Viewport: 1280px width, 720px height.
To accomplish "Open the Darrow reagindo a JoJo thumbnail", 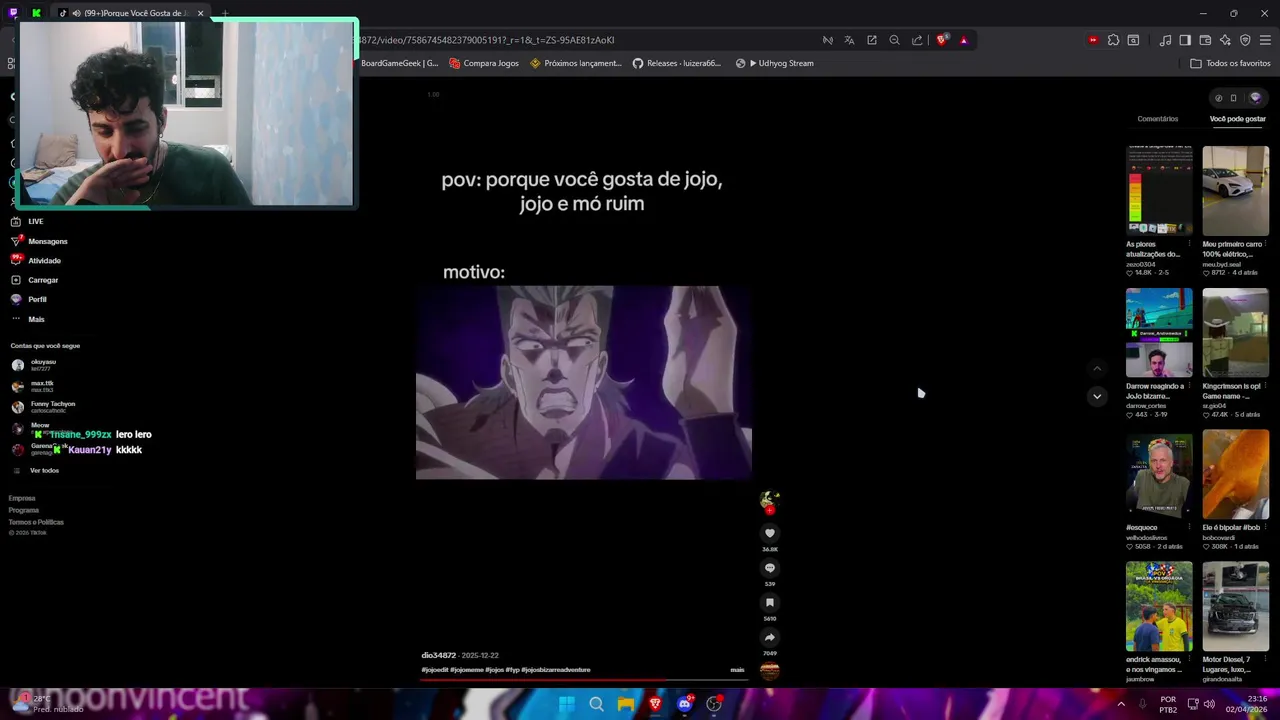I will click(1159, 332).
